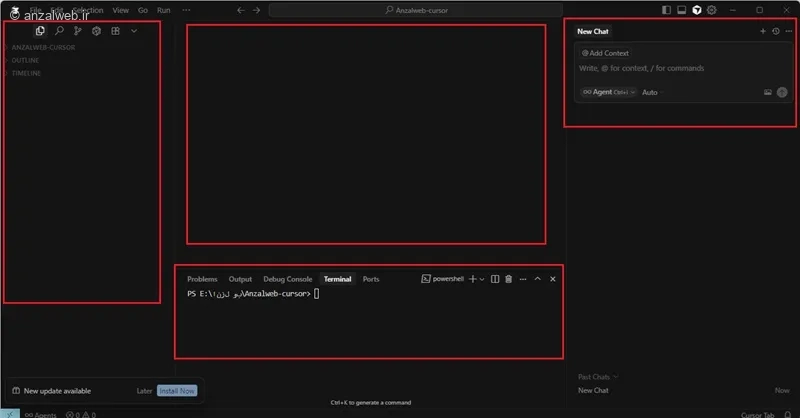Open chat panel more options ellipsis
The width and height of the screenshot is (800, 418).
789,31
